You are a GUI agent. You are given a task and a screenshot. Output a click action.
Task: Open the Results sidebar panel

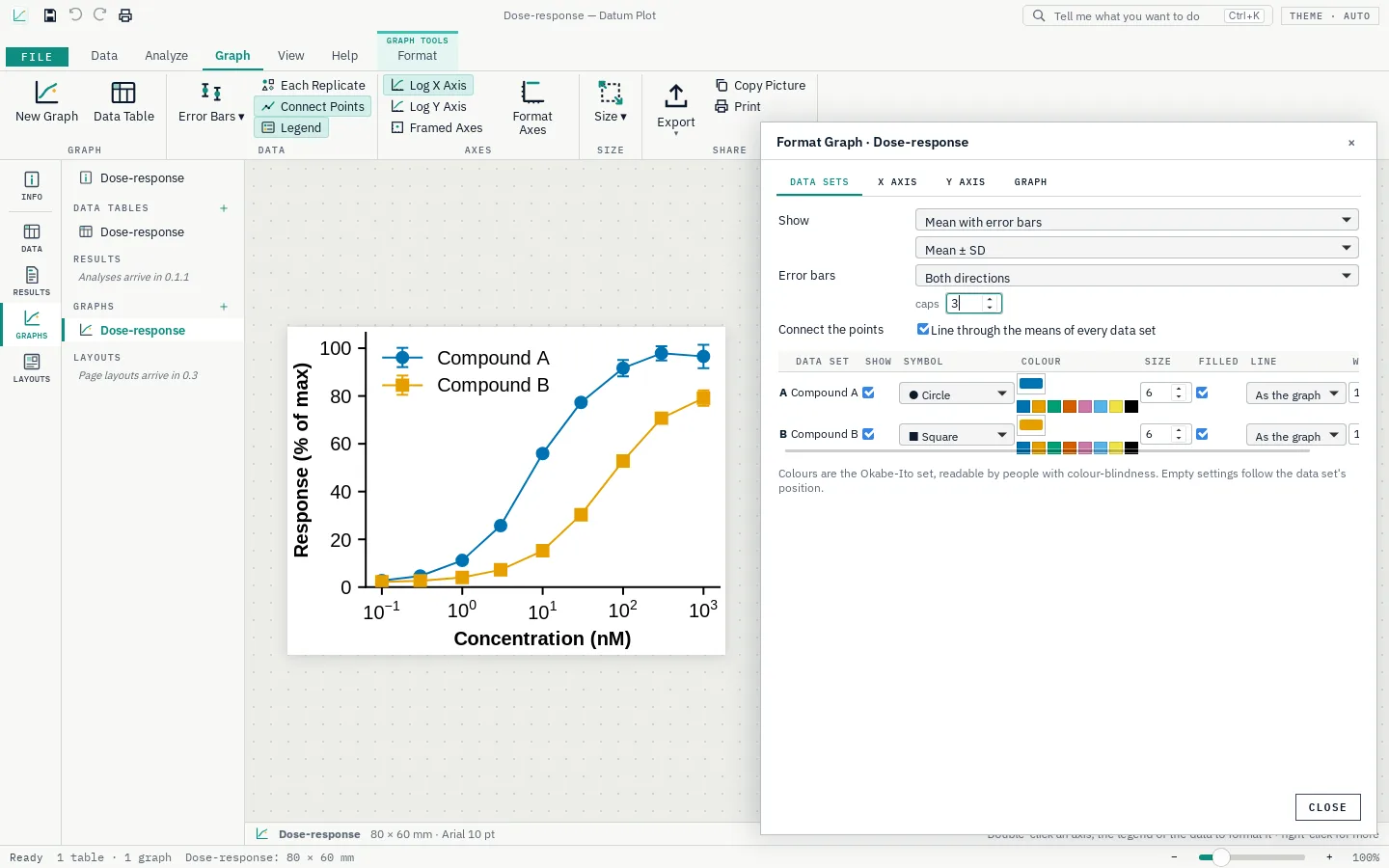(x=32, y=281)
